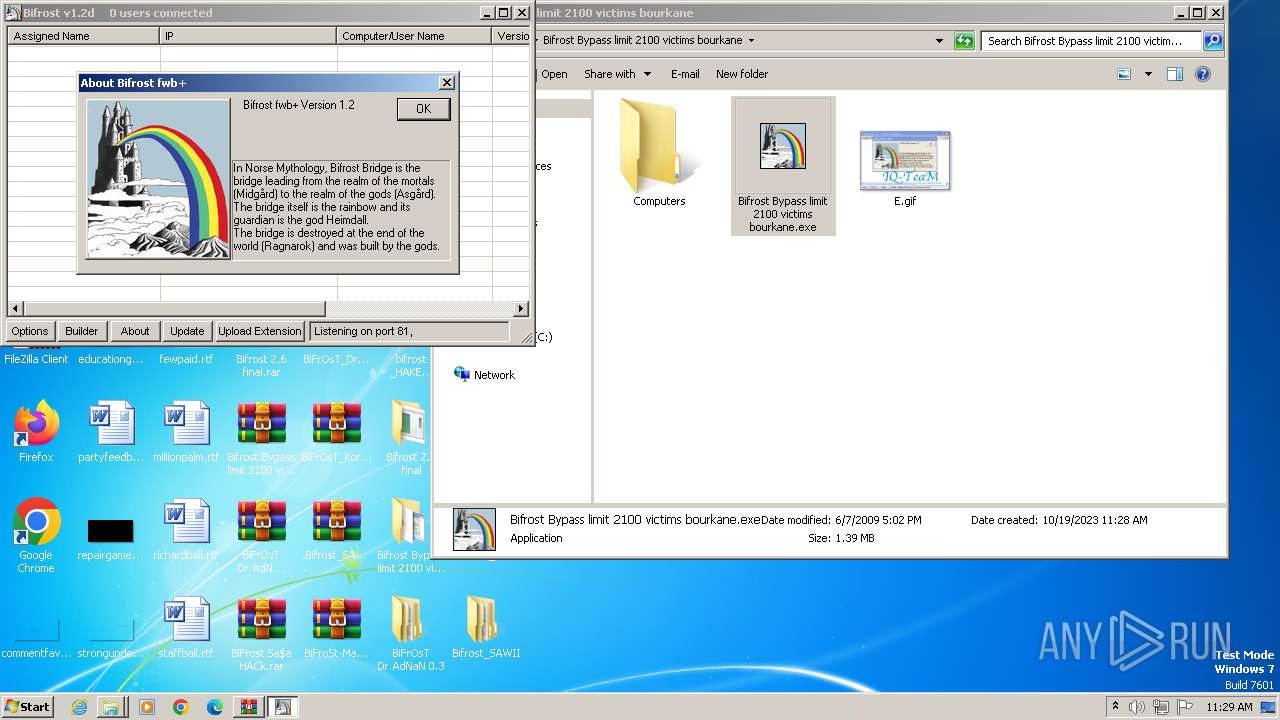
Task: Click the Change your view icon
Action: click(1124, 74)
